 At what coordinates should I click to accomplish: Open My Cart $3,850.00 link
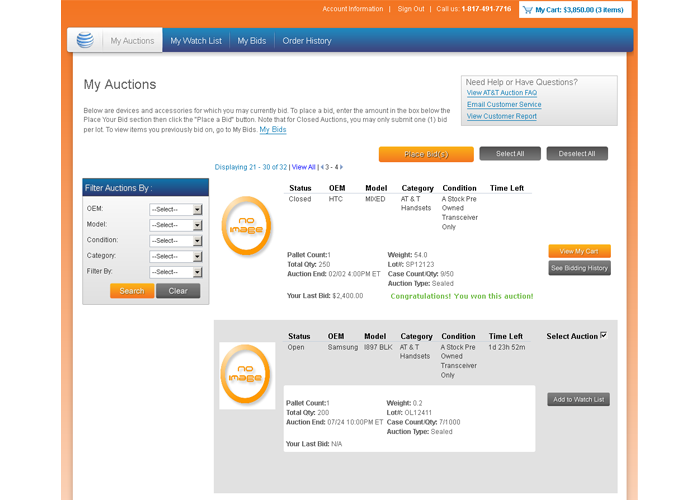click(x=579, y=10)
